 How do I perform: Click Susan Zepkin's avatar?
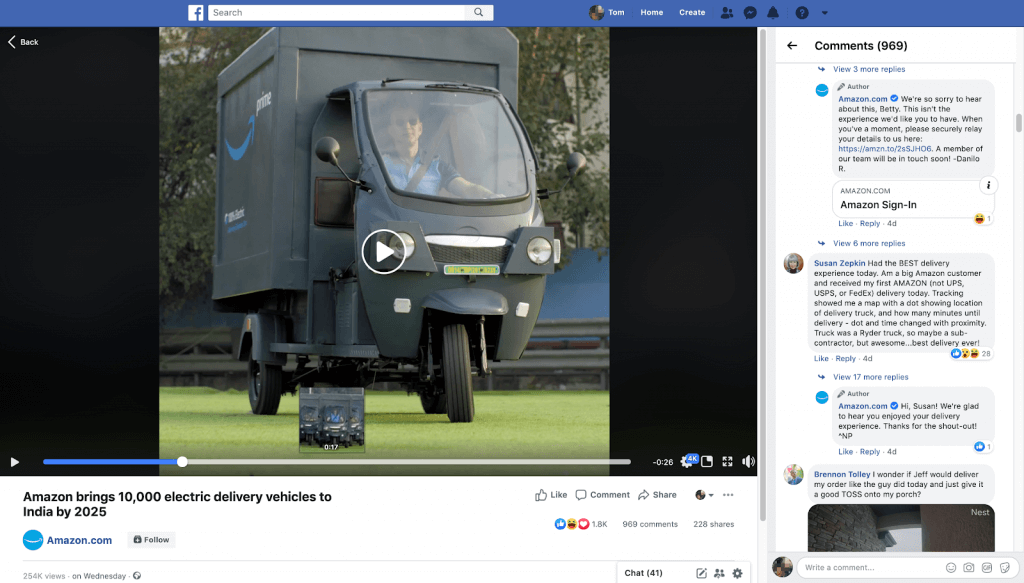click(x=793, y=263)
